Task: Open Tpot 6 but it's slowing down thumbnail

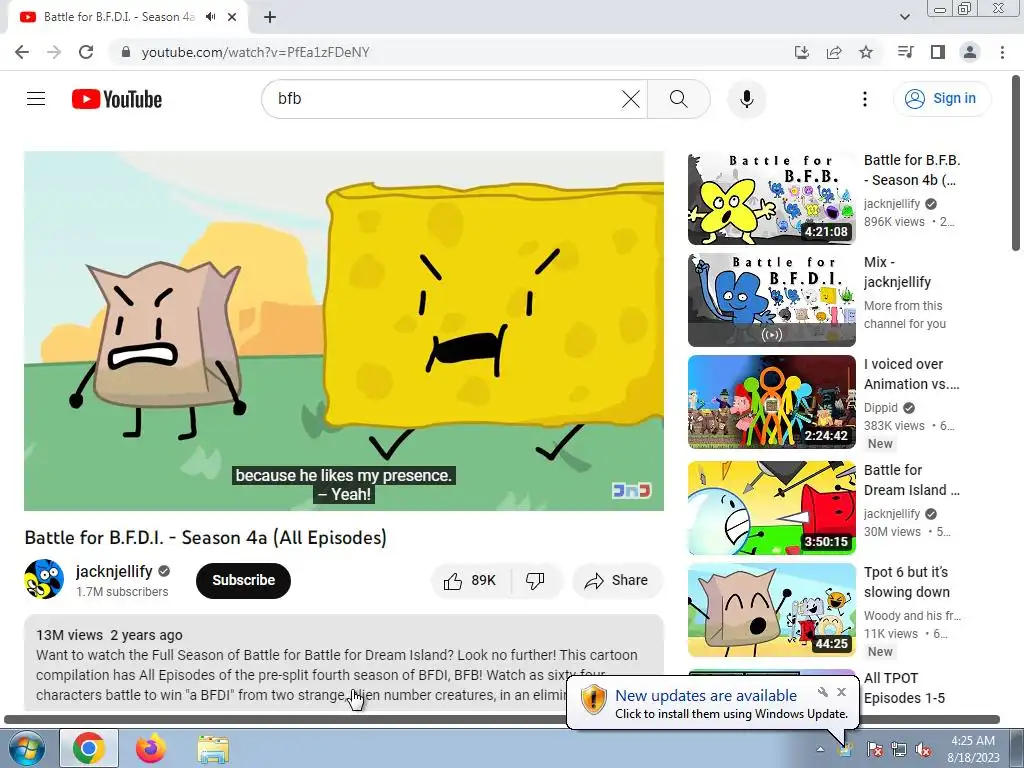Action: coord(771,610)
